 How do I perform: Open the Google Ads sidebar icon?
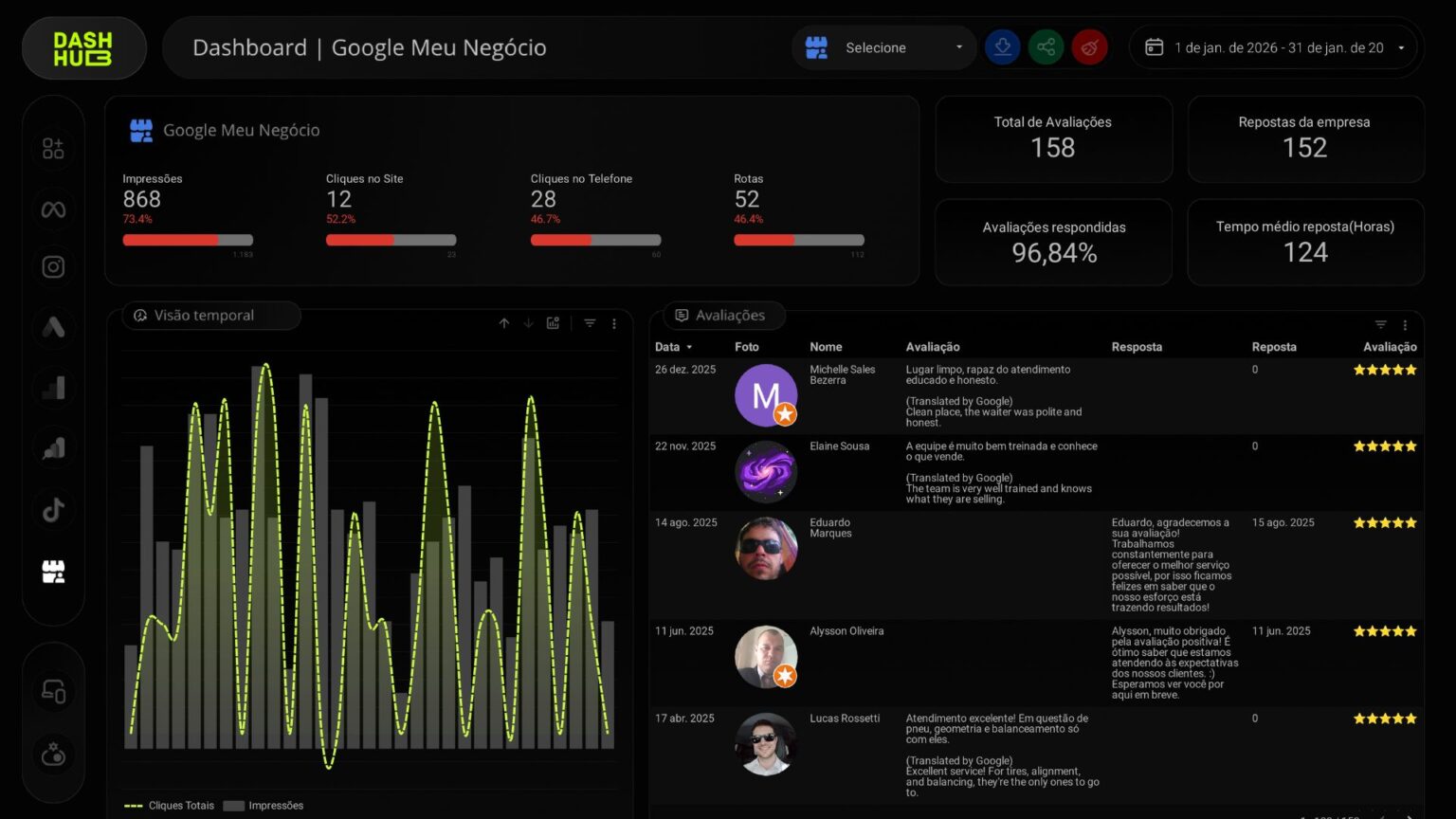pyautogui.click(x=53, y=328)
